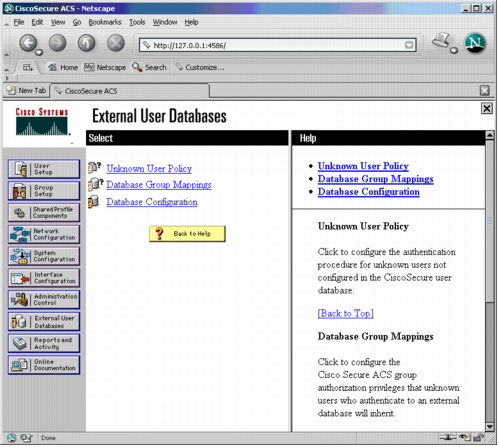Viewport: 499px width, 447px height.
Task: Open the My Netscape toolbar shortcut
Action: click(105, 68)
